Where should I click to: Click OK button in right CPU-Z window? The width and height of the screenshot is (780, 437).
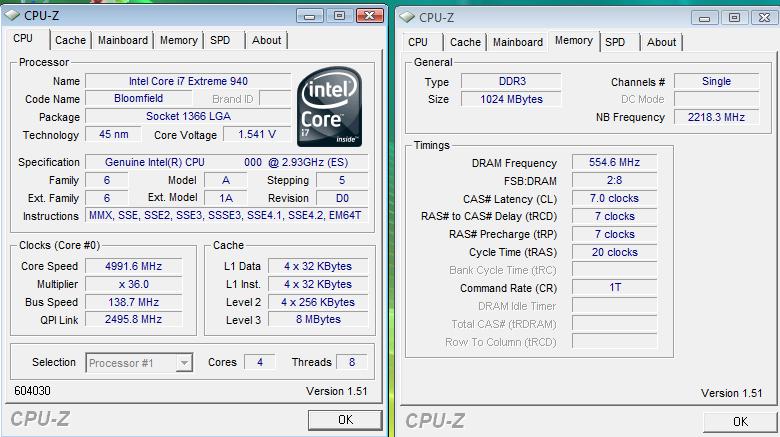740,422
